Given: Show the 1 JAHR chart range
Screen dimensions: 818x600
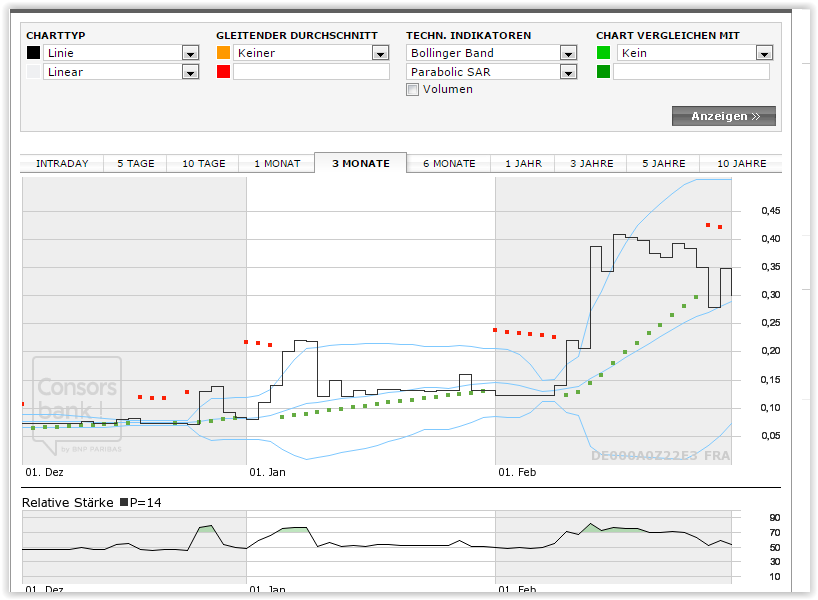Looking at the screenshot, I should tap(523, 163).
